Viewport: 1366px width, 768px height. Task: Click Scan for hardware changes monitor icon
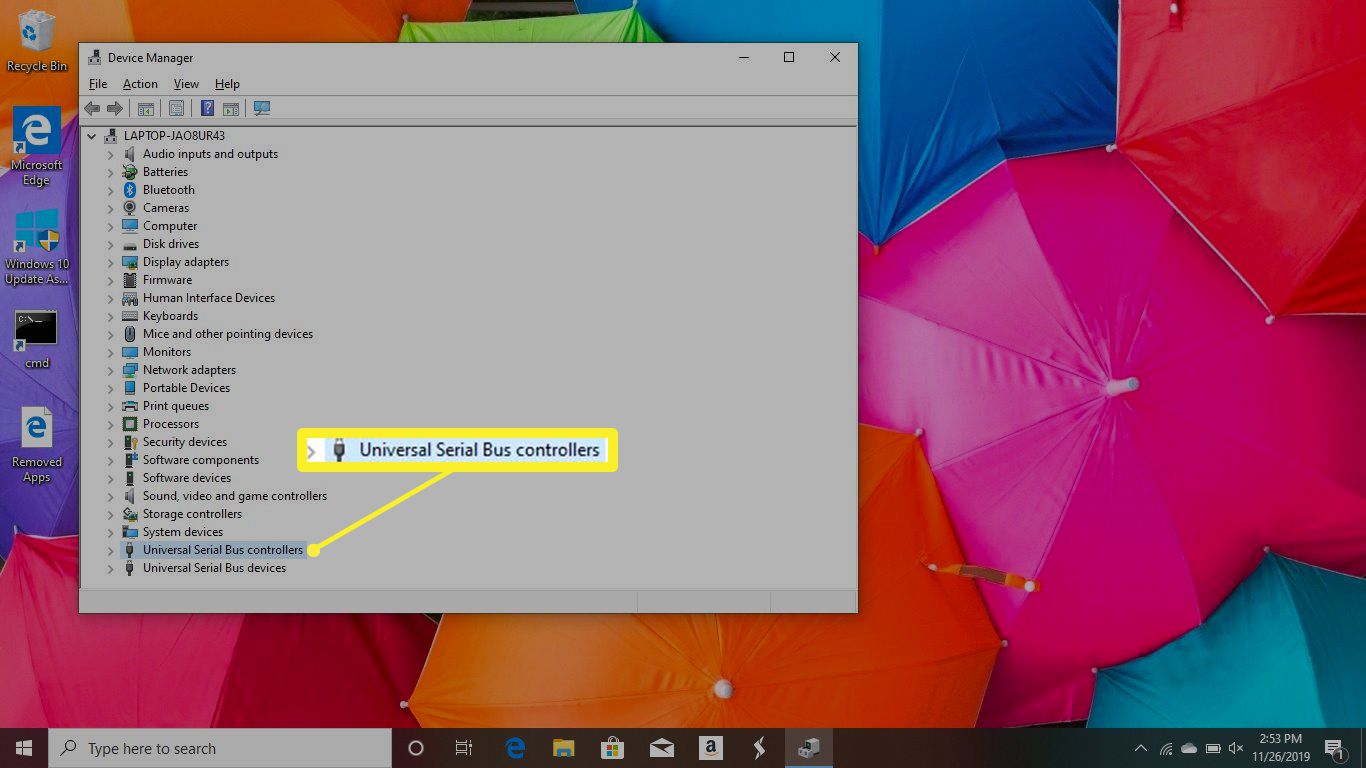click(262, 108)
